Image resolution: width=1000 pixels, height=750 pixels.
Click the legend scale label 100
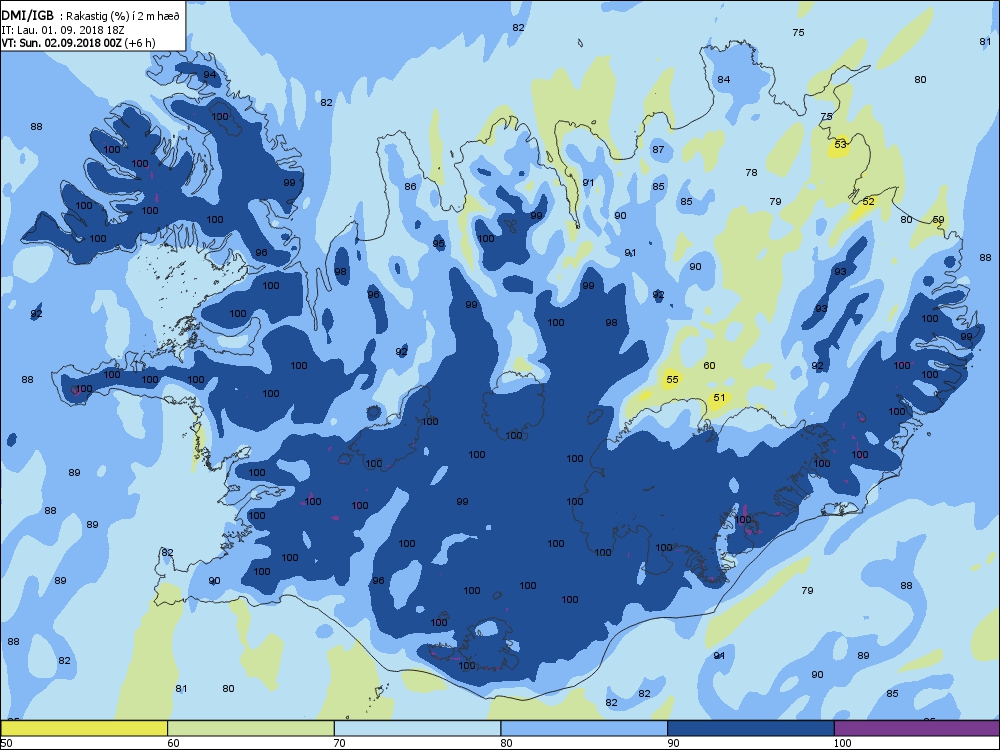tap(842, 743)
